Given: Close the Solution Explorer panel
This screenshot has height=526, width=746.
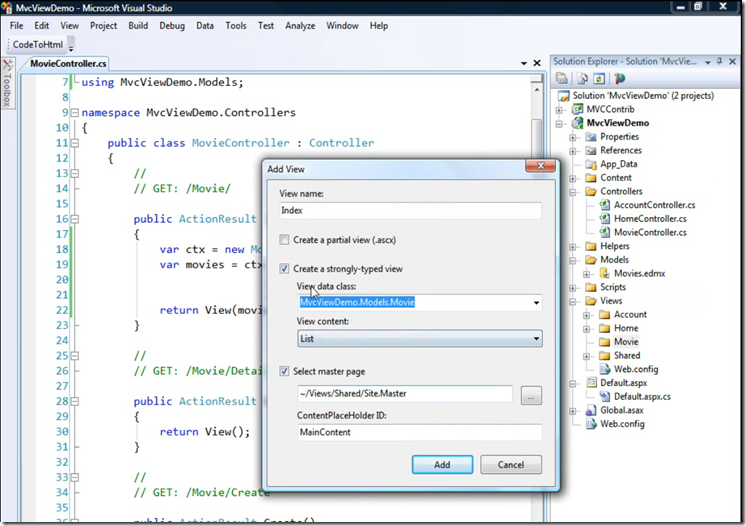Looking at the screenshot, I should 733,61.
